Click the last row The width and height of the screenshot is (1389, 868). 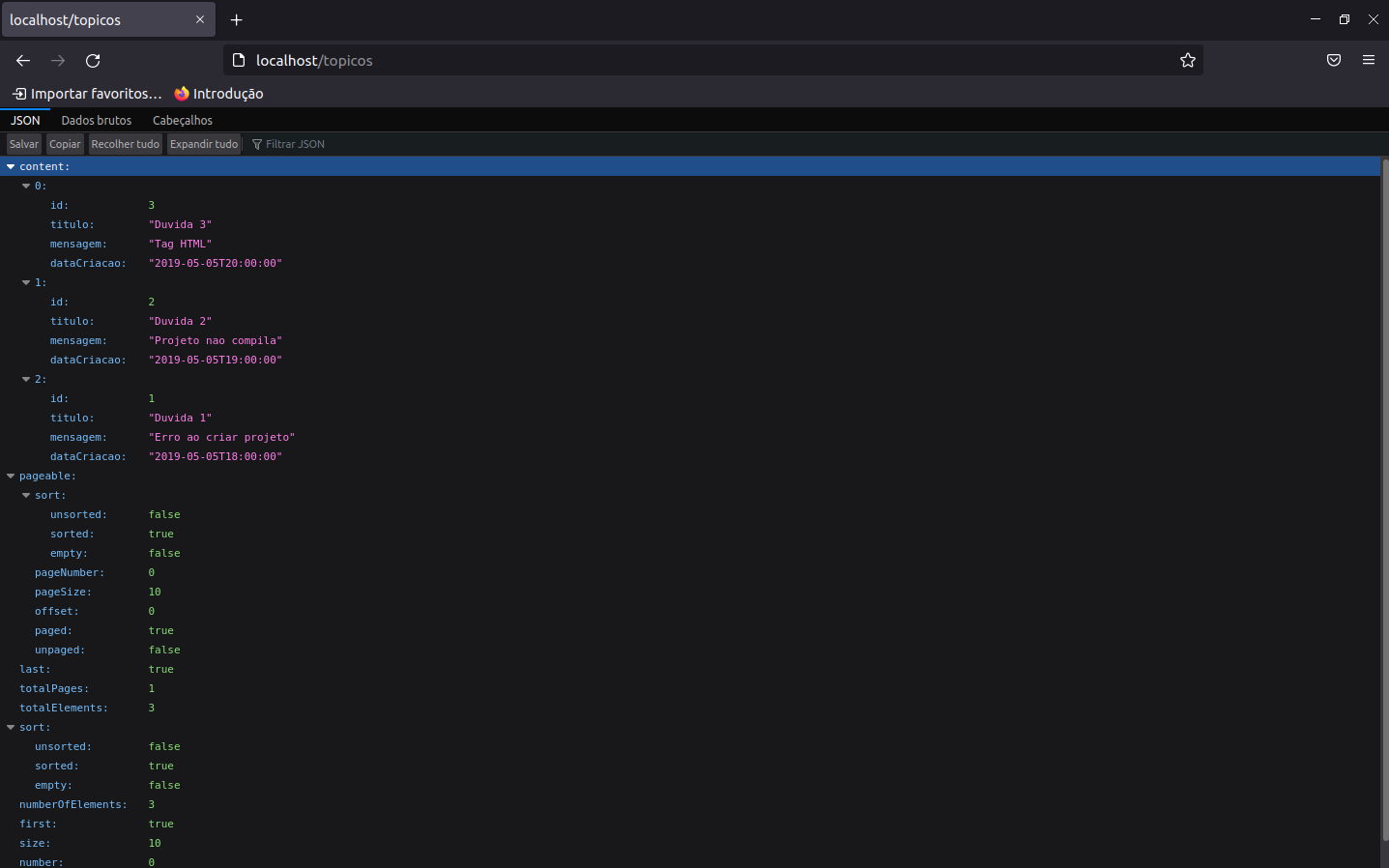pos(689,669)
